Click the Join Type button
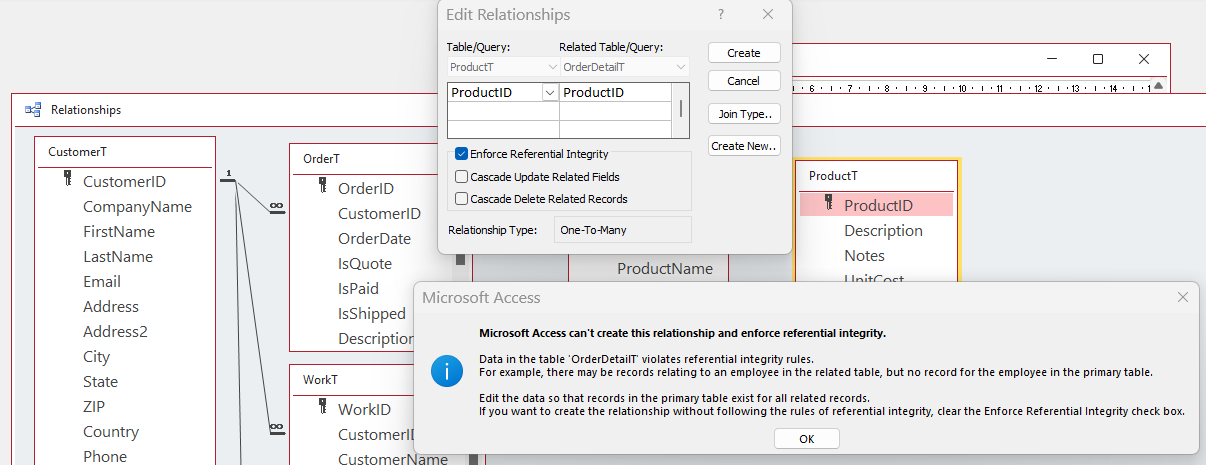Image resolution: width=1206 pixels, height=465 pixels. (x=743, y=114)
